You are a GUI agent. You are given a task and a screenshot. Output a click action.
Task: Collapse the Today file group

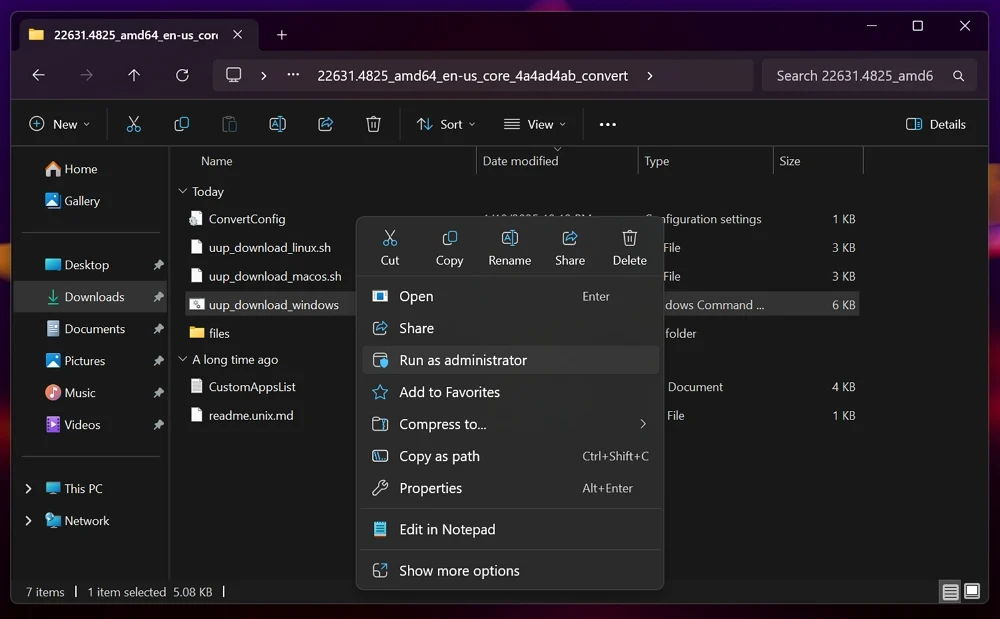(x=182, y=191)
